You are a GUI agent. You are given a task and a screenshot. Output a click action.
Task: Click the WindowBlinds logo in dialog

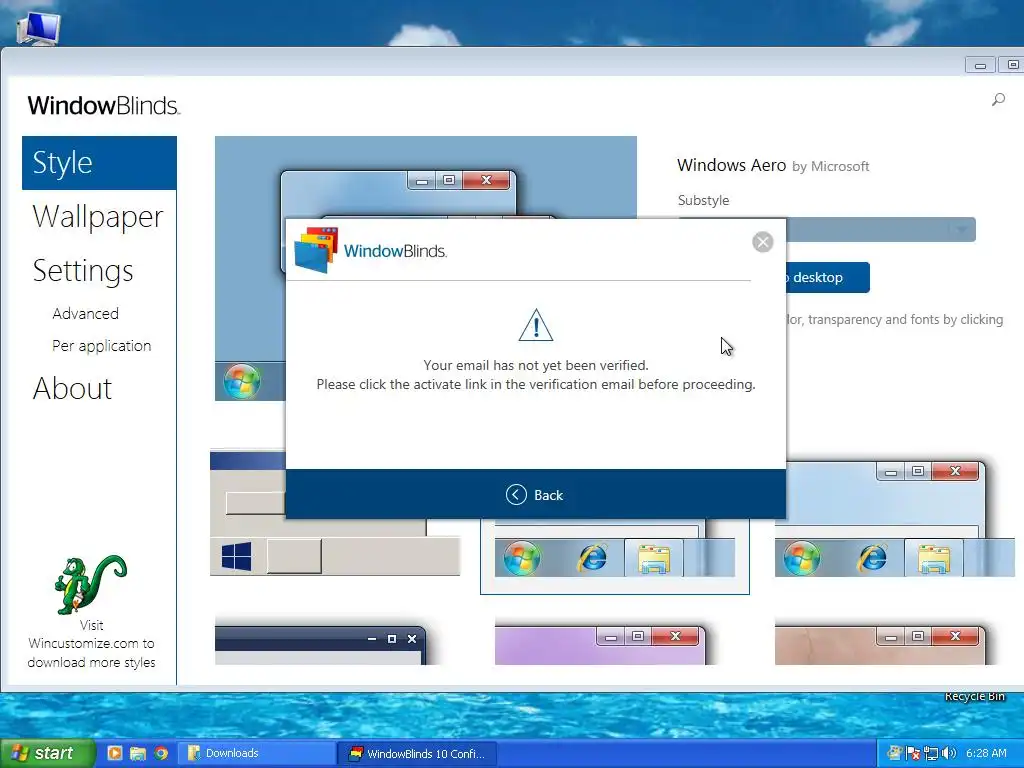point(370,250)
